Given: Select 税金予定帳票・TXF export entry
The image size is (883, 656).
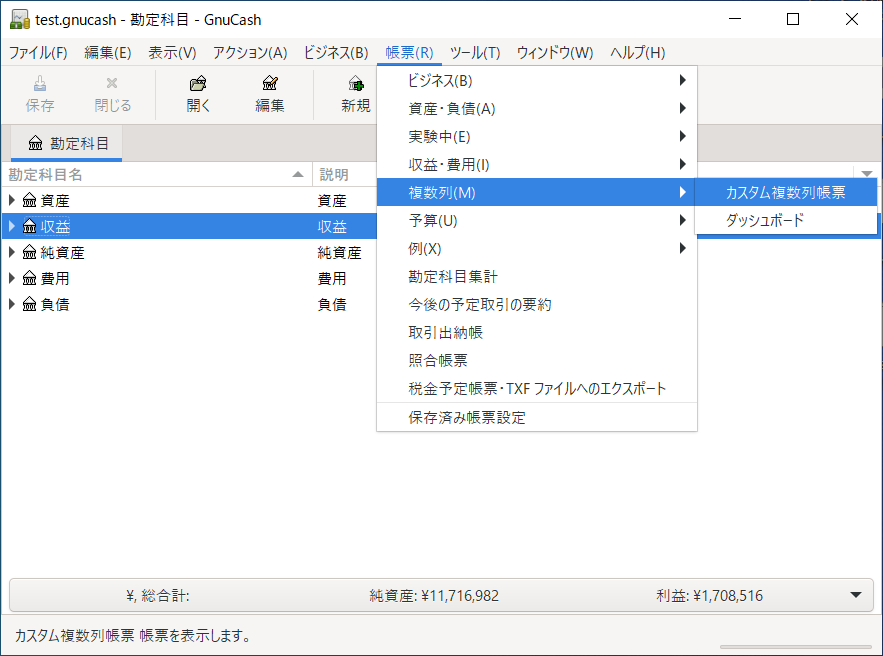Looking at the screenshot, I should tap(537, 388).
